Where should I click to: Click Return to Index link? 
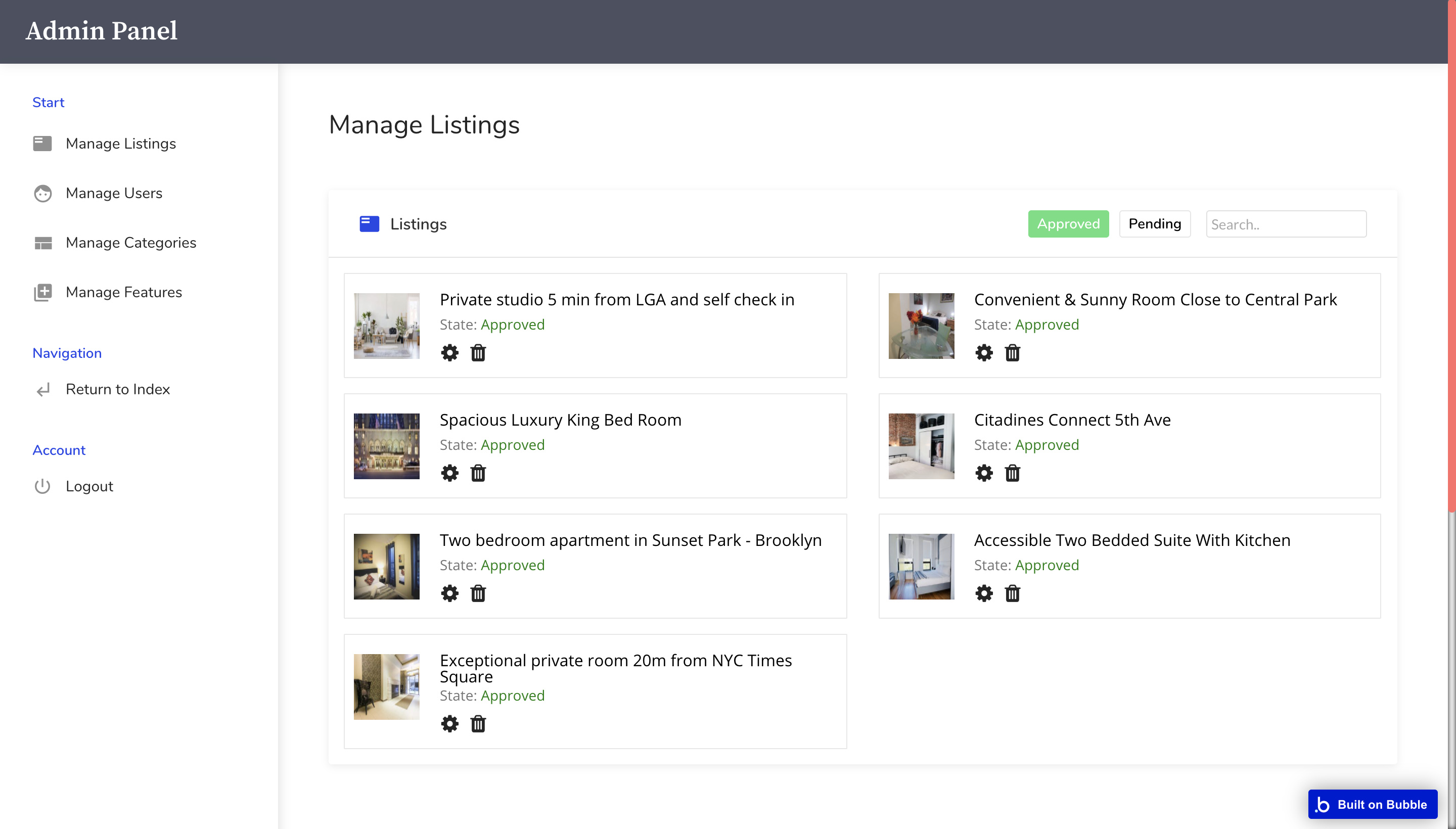click(117, 389)
